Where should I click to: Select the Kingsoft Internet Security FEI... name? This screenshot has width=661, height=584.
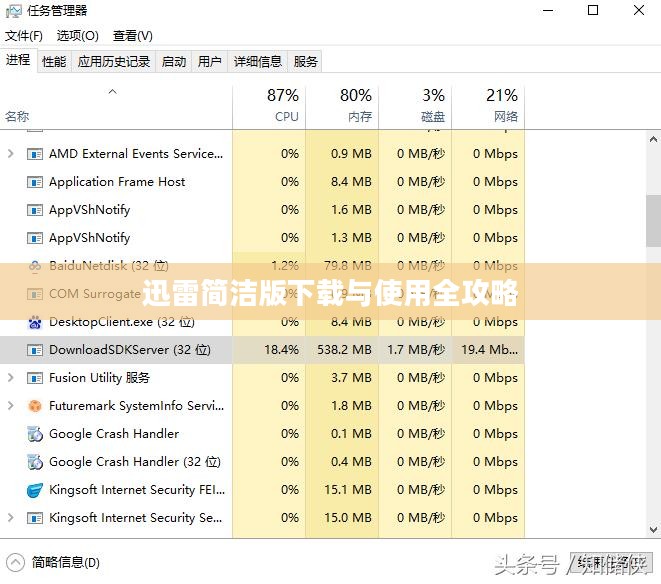click(x=137, y=490)
